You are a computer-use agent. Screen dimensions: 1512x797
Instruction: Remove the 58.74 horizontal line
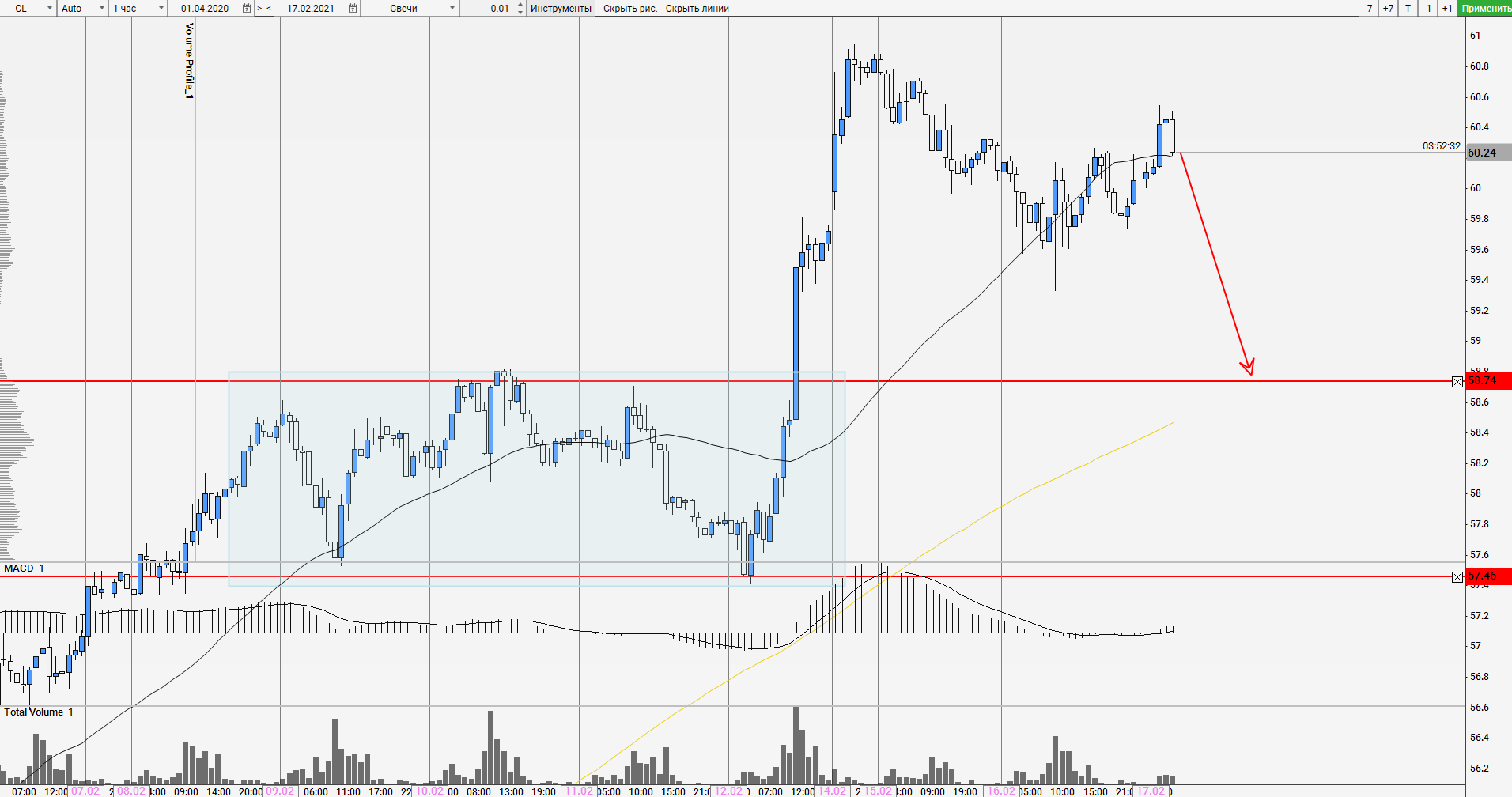(x=1457, y=382)
